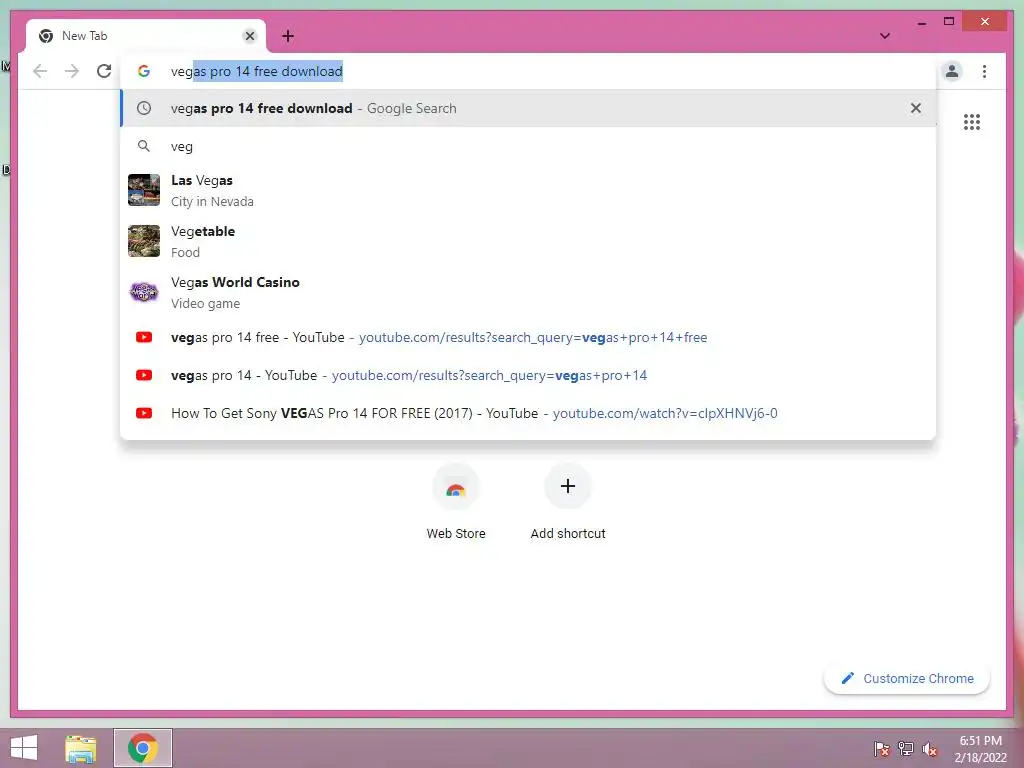Select 'vegas pro 14 free download' Google Search suggestion
This screenshot has height=768, width=1024.
coord(528,108)
